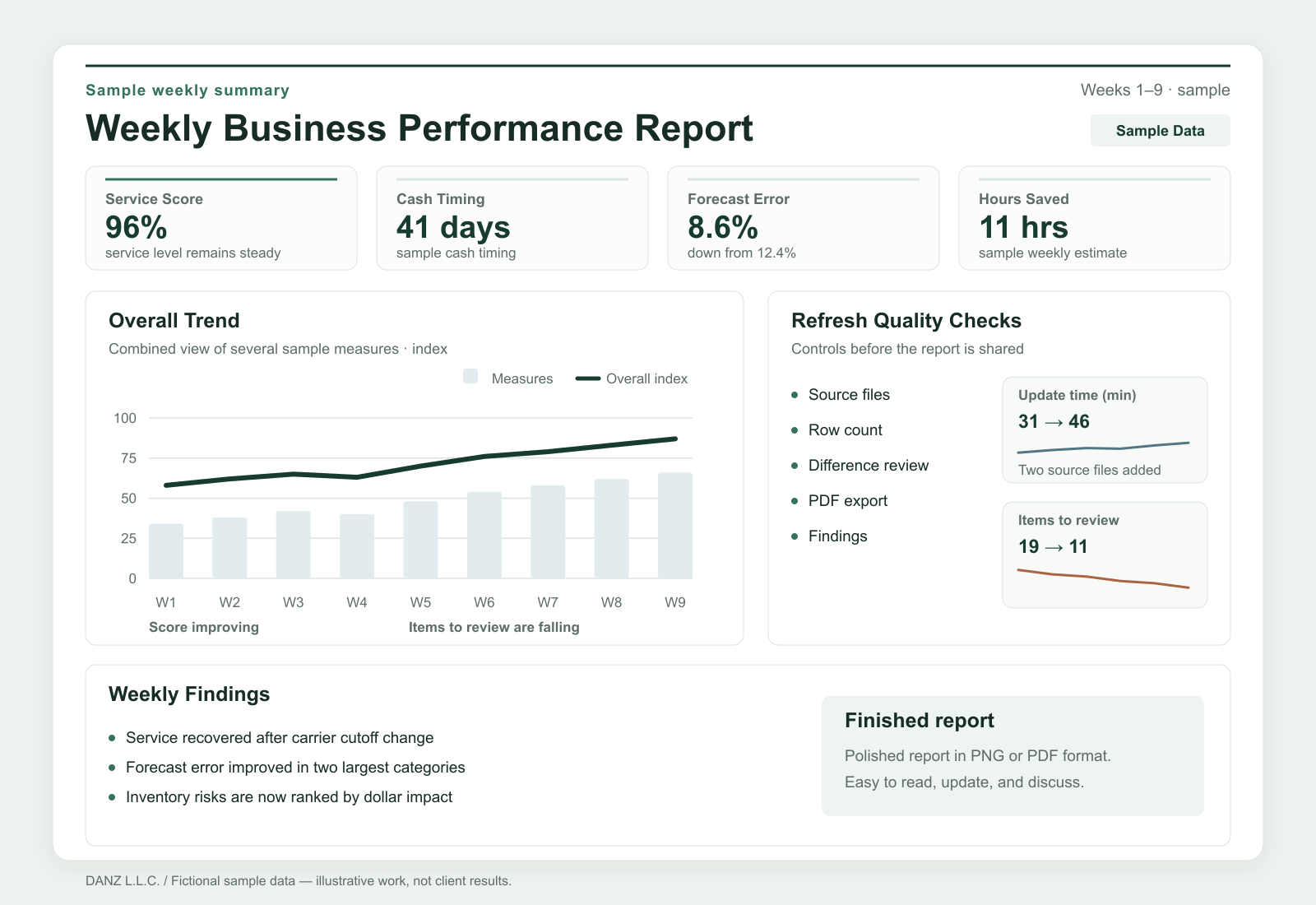Select the Cash Timing card
This screenshot has width=1316, height=905.
tap(512, 218)
